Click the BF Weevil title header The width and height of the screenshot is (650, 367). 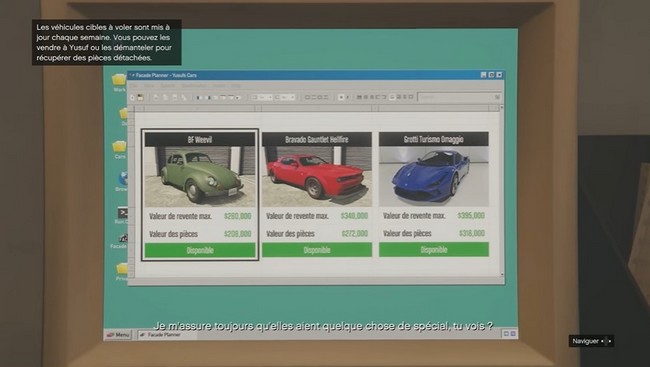pos(200,139)
